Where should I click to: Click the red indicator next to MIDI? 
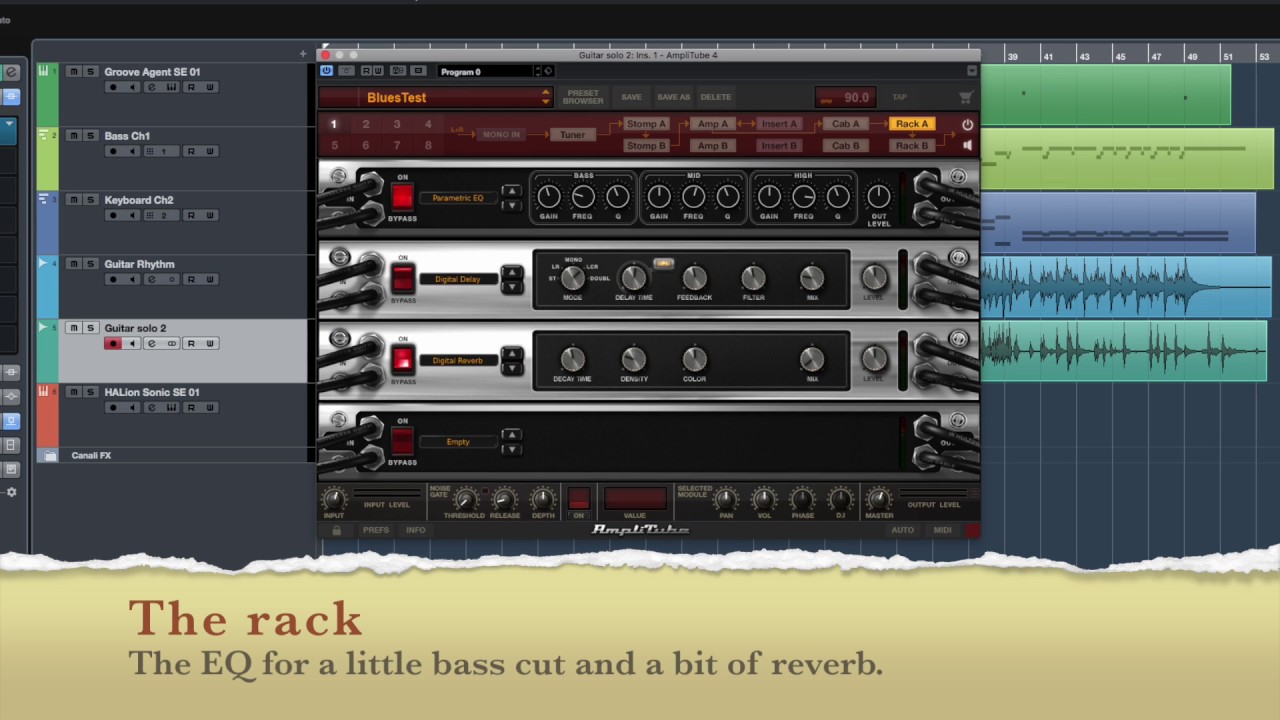click(971, 530)
